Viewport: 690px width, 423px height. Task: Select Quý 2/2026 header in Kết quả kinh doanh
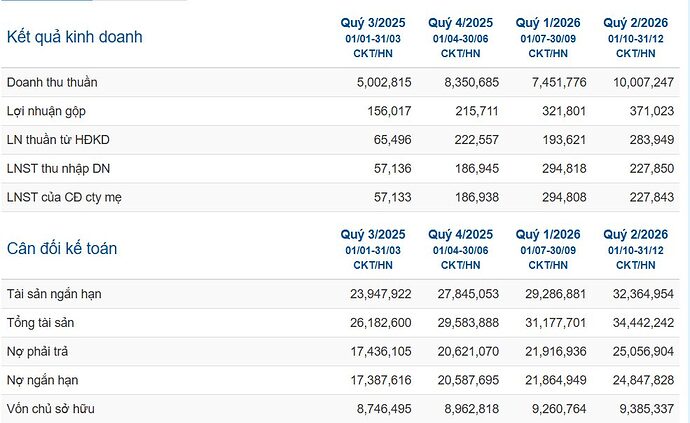click(636, 22)
